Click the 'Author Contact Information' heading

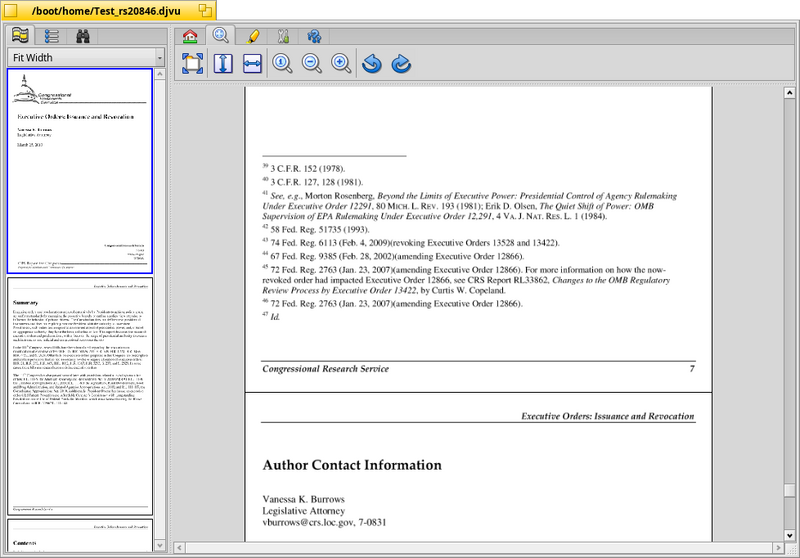coord(352,465)
